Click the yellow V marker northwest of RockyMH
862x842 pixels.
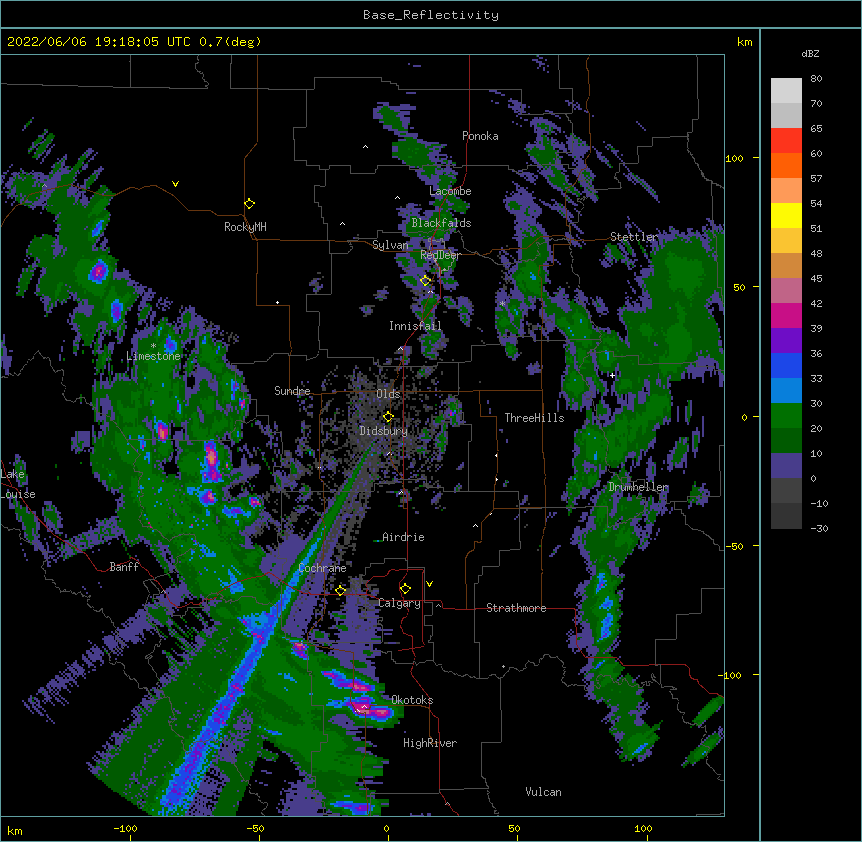coord(175,184)
